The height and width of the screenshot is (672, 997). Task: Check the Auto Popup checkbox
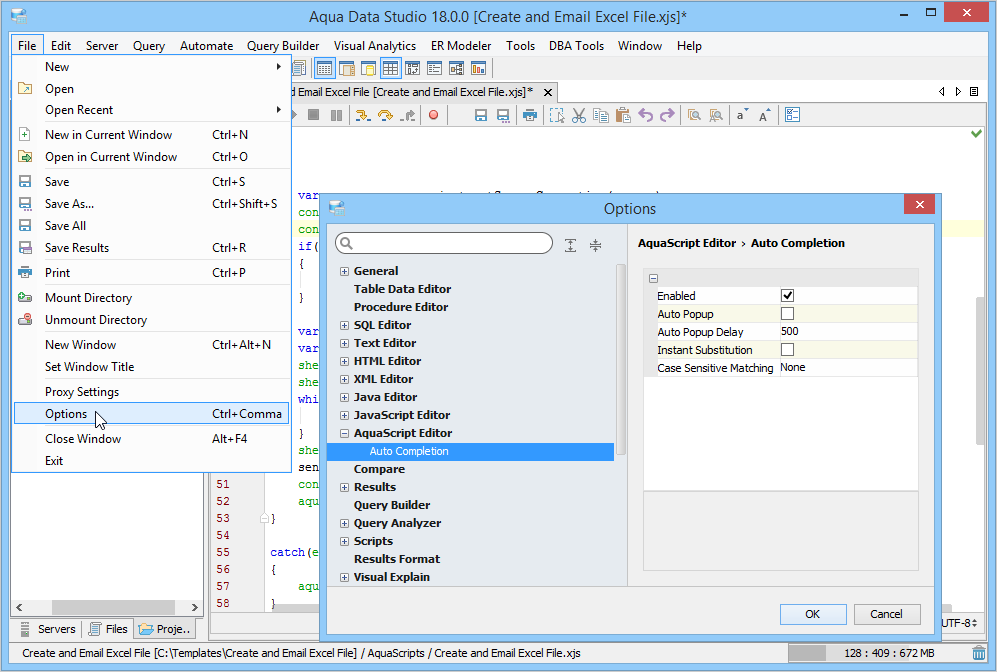click(787, 313)
